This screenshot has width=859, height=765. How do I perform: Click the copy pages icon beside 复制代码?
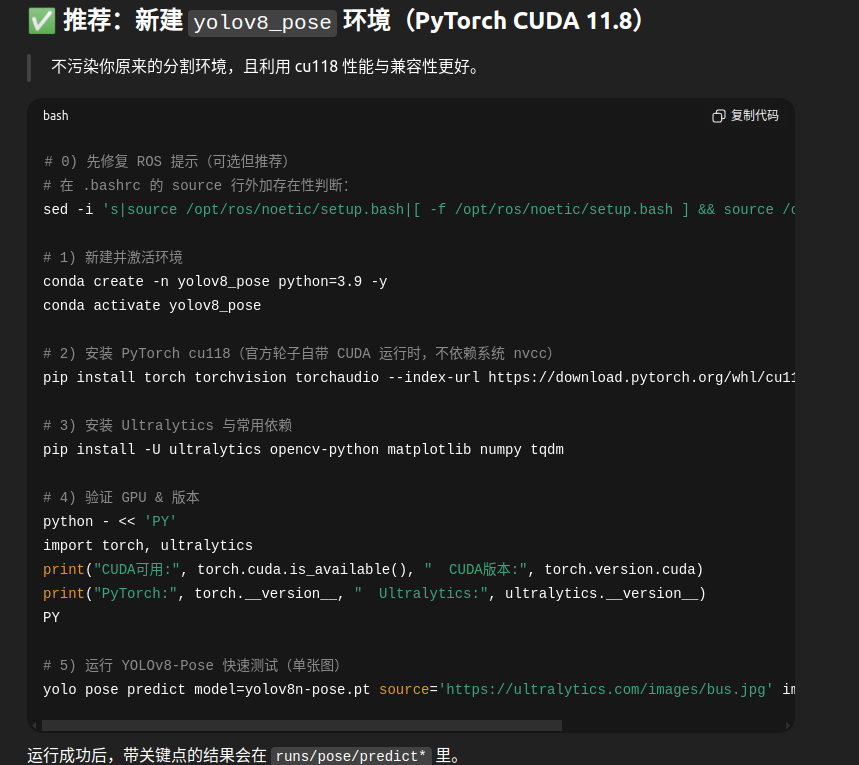[719, 116]
